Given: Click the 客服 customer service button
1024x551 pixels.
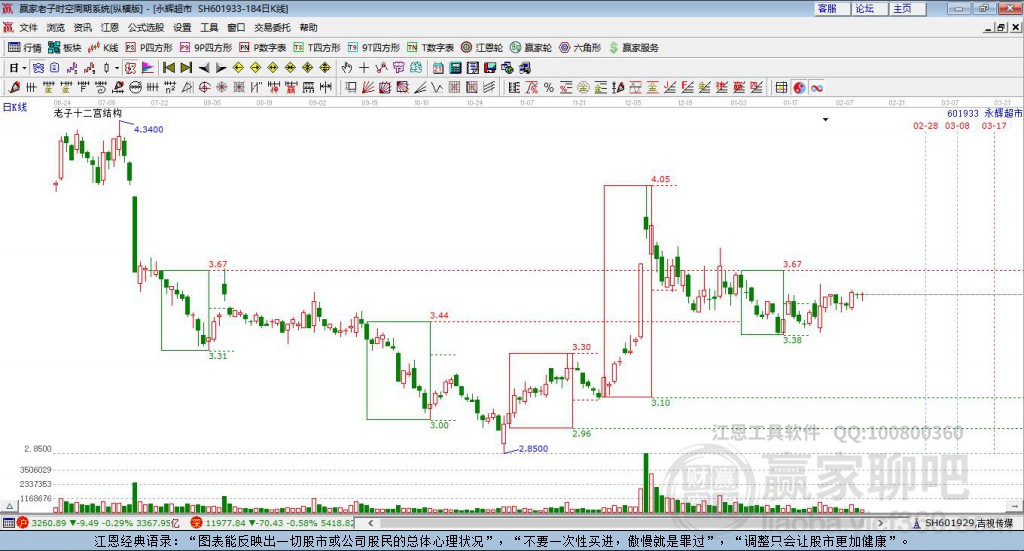Looking at the screenshot, I should point(827,8).
